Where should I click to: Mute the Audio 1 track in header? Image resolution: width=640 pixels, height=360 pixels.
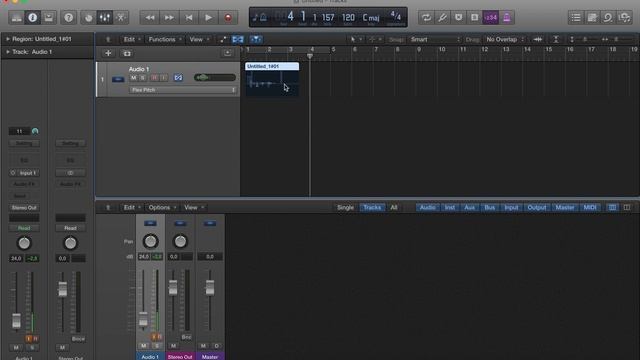[x=133, y=78]
